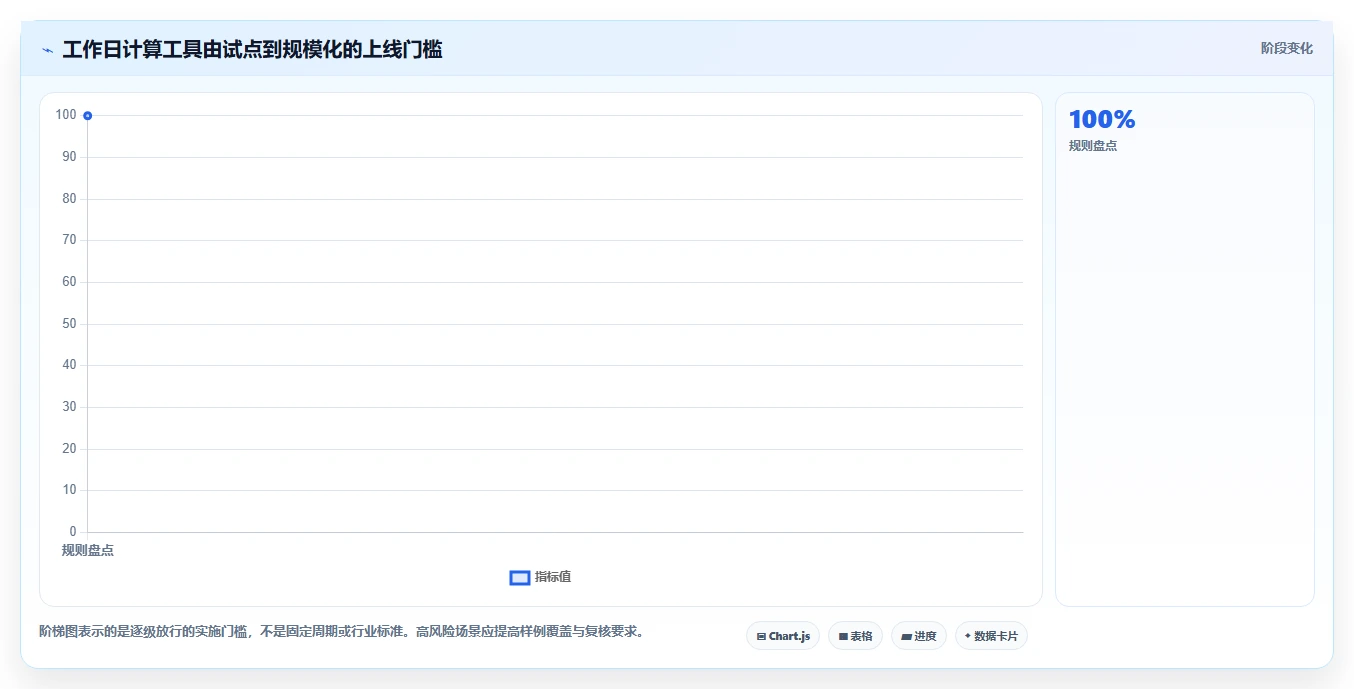The image size is (1354, 689).
Task: Click the footnote text starting 阶梯图表示的是
Action: coord(342,631)
